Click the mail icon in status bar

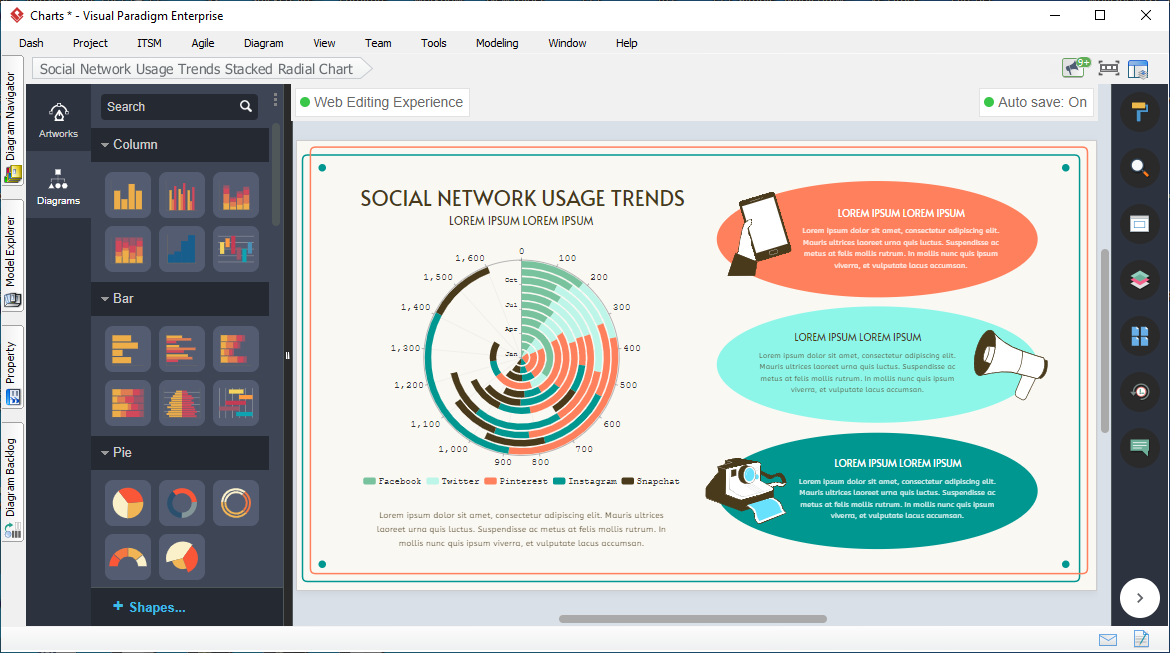1108,640
